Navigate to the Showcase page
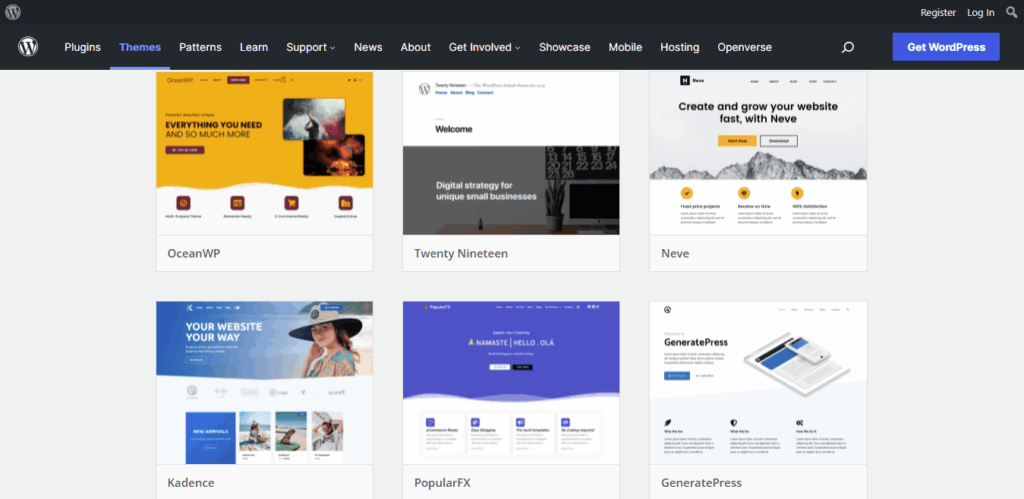The height and width of the screenshot is (499, 1024). (x=564, y=47)
